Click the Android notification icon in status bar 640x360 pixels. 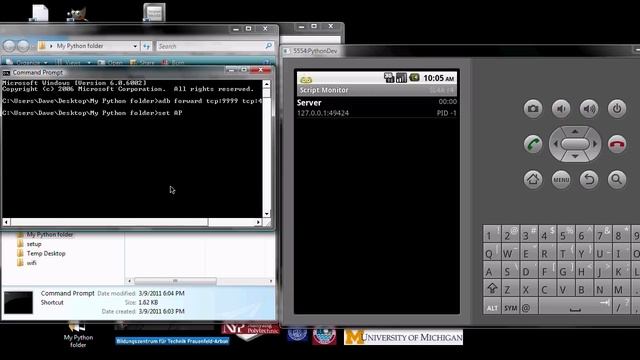tap(306, 79)
